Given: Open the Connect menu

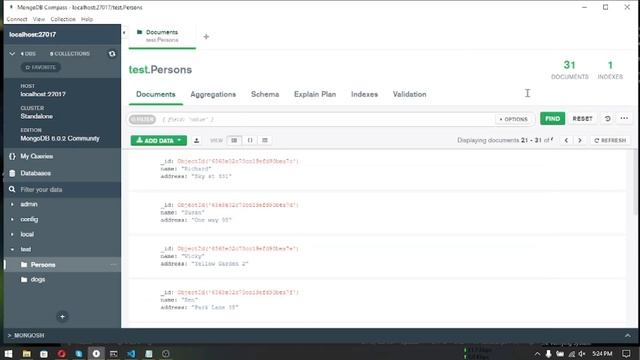Looking at the screenshot, I should [17, 19].
